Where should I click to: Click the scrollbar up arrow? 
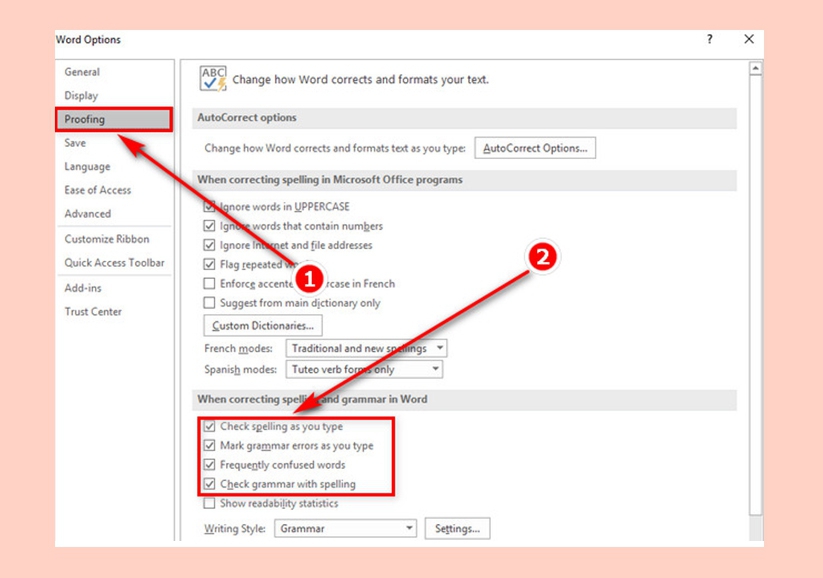point(755,68)
